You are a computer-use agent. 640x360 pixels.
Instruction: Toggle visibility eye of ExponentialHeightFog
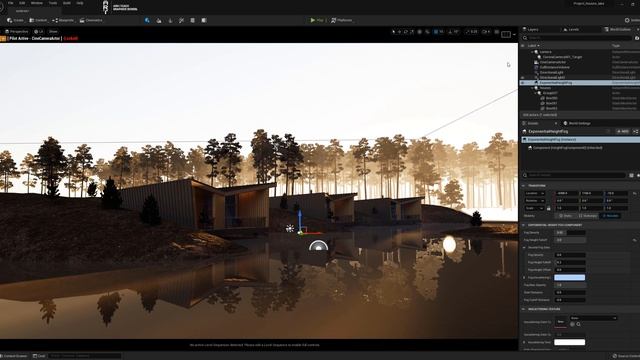[x=522, y=82]
